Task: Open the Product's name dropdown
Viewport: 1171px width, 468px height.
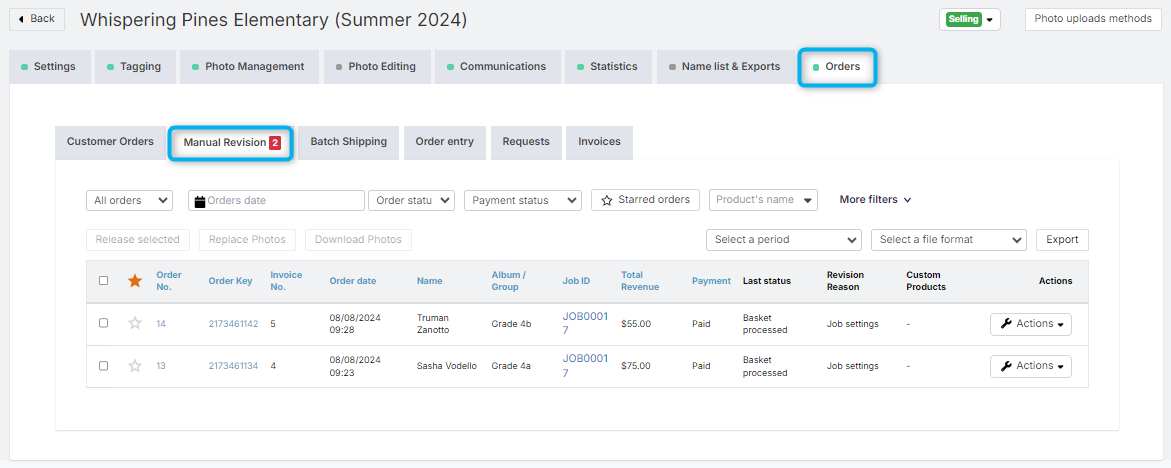Action: click(x=763, y=200)
